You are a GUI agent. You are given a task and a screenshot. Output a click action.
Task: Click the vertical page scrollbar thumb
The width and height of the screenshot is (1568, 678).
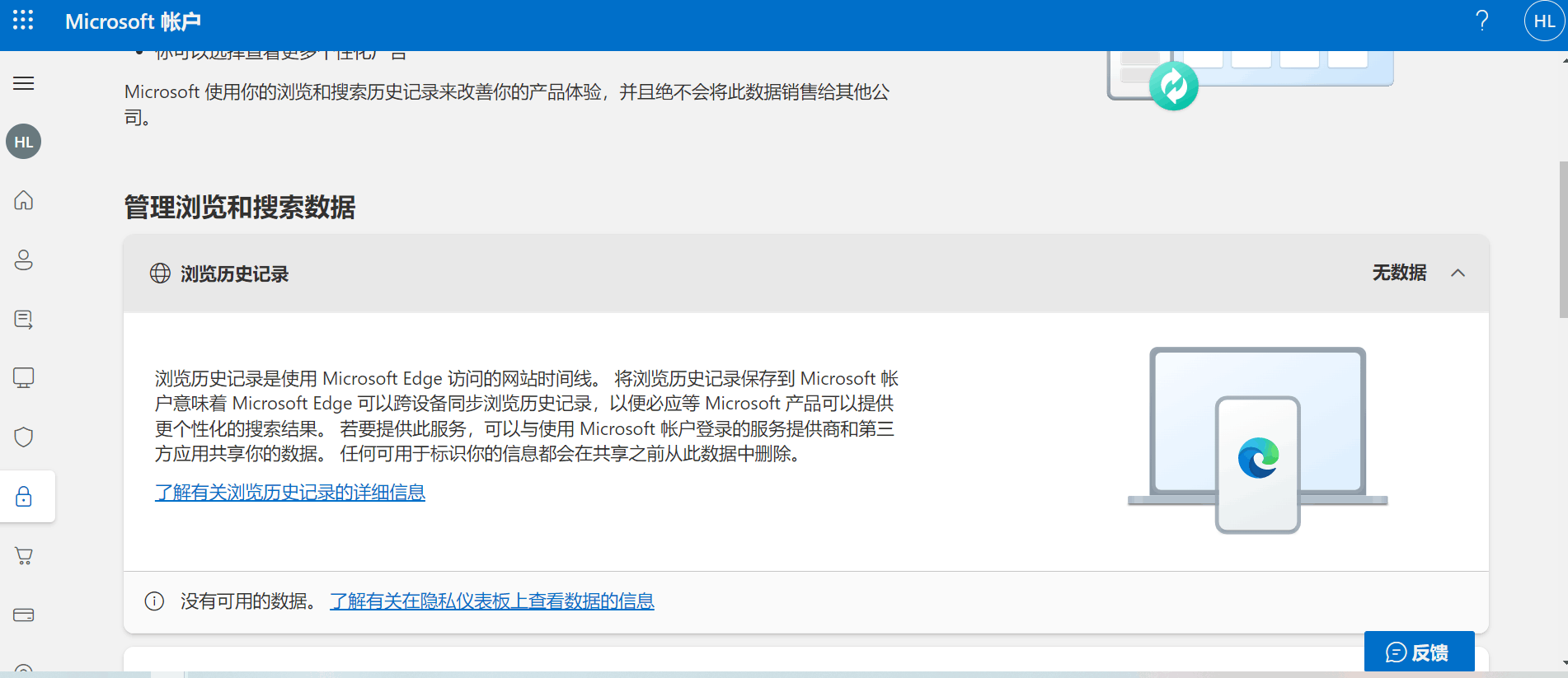click(x=1563, y=239)
